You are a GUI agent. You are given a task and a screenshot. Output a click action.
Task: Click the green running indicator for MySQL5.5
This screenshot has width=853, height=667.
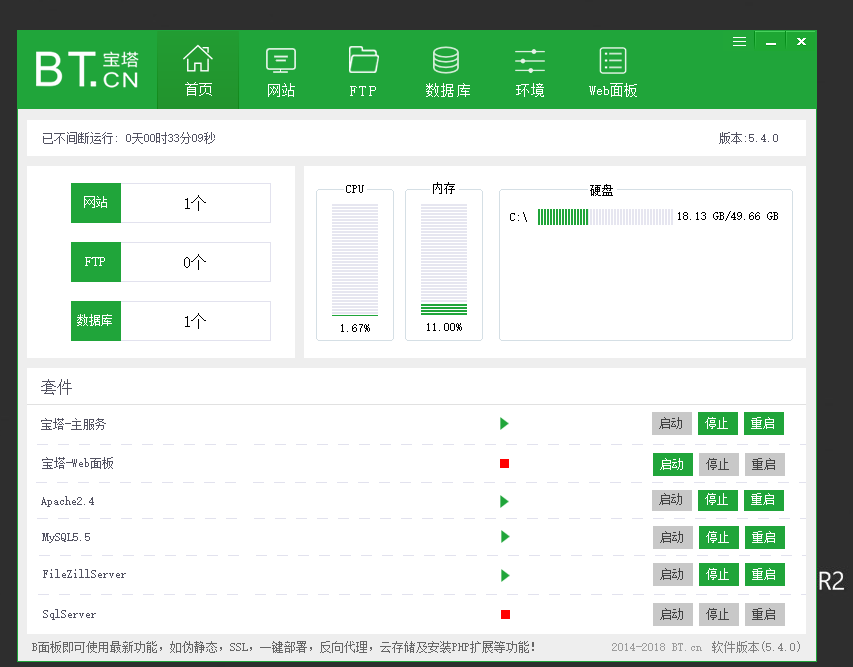(505, 537)
